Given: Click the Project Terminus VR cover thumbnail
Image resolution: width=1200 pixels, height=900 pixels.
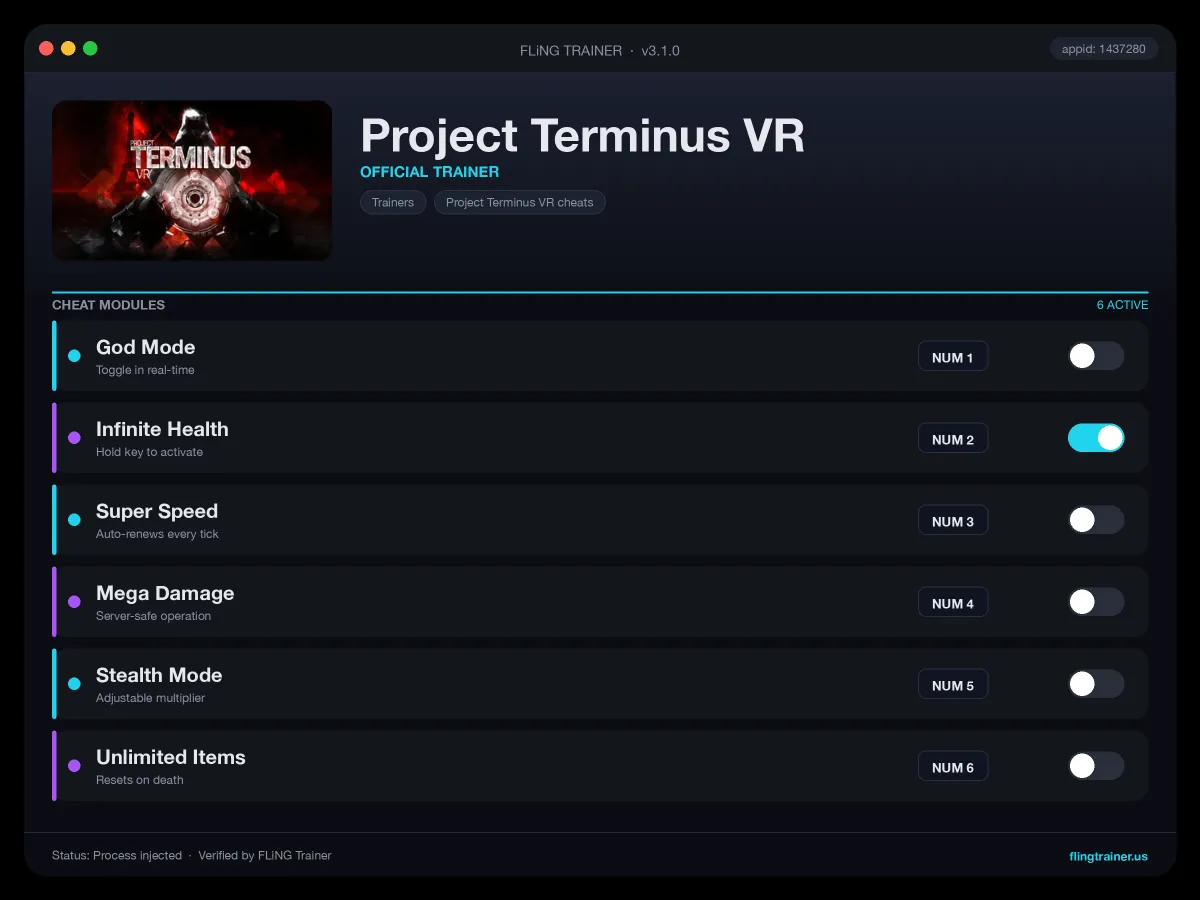Looking at the screenshot, I should pyautogui.click(x=192, y=180).
